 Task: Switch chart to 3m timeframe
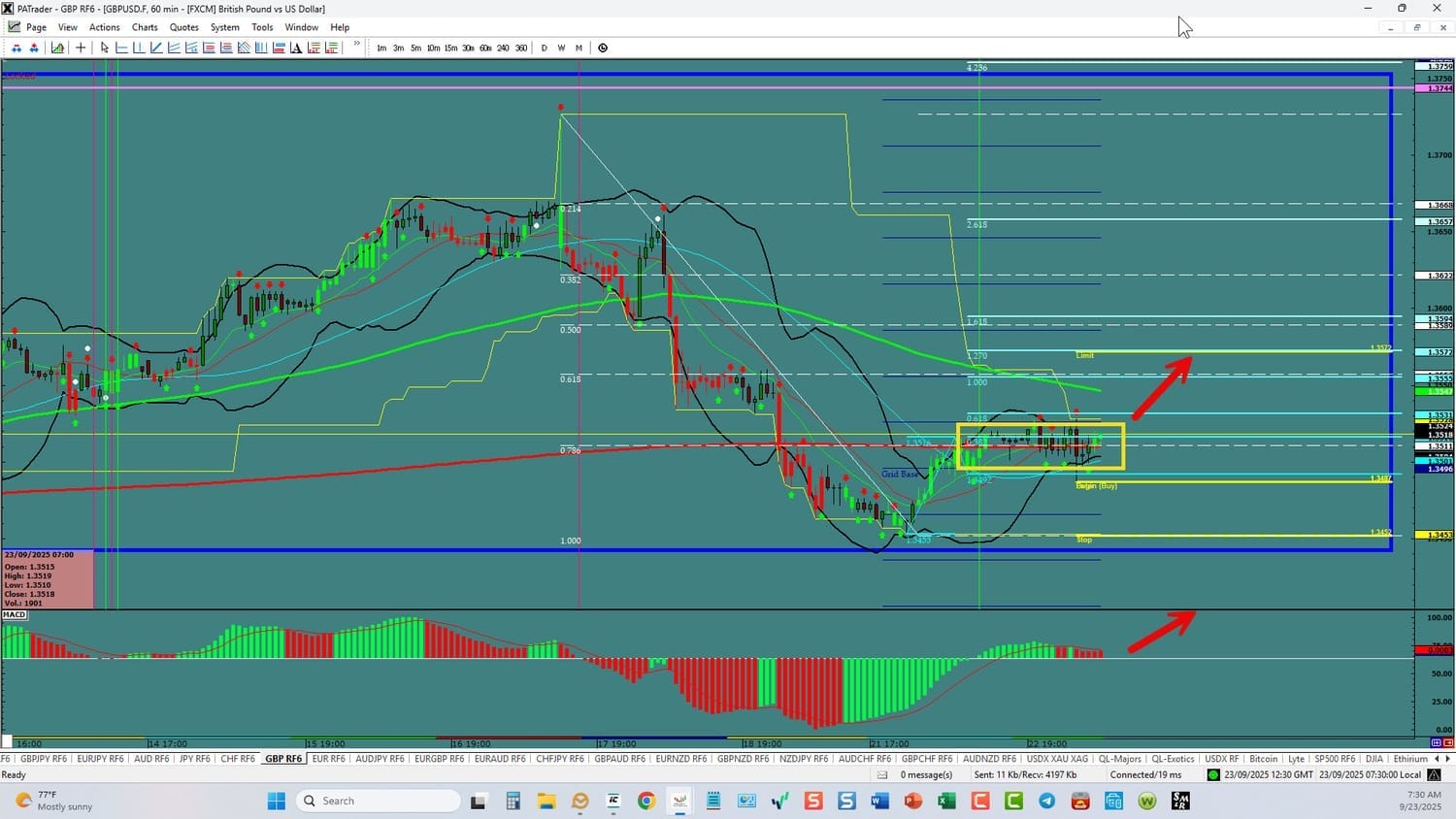click(398, 48)
